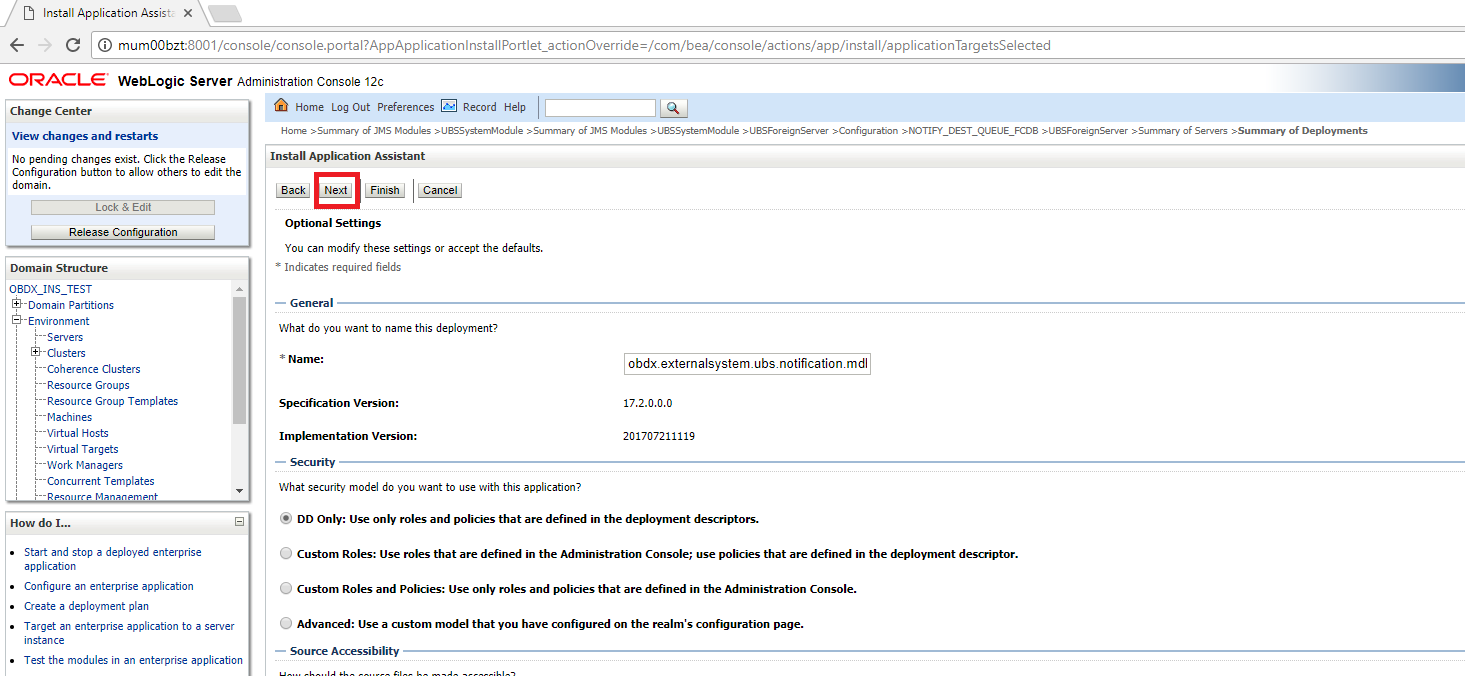This screenshot has height=676, width=1465.
Task: Click Record in the toolbar
Action: coord(479,107)
